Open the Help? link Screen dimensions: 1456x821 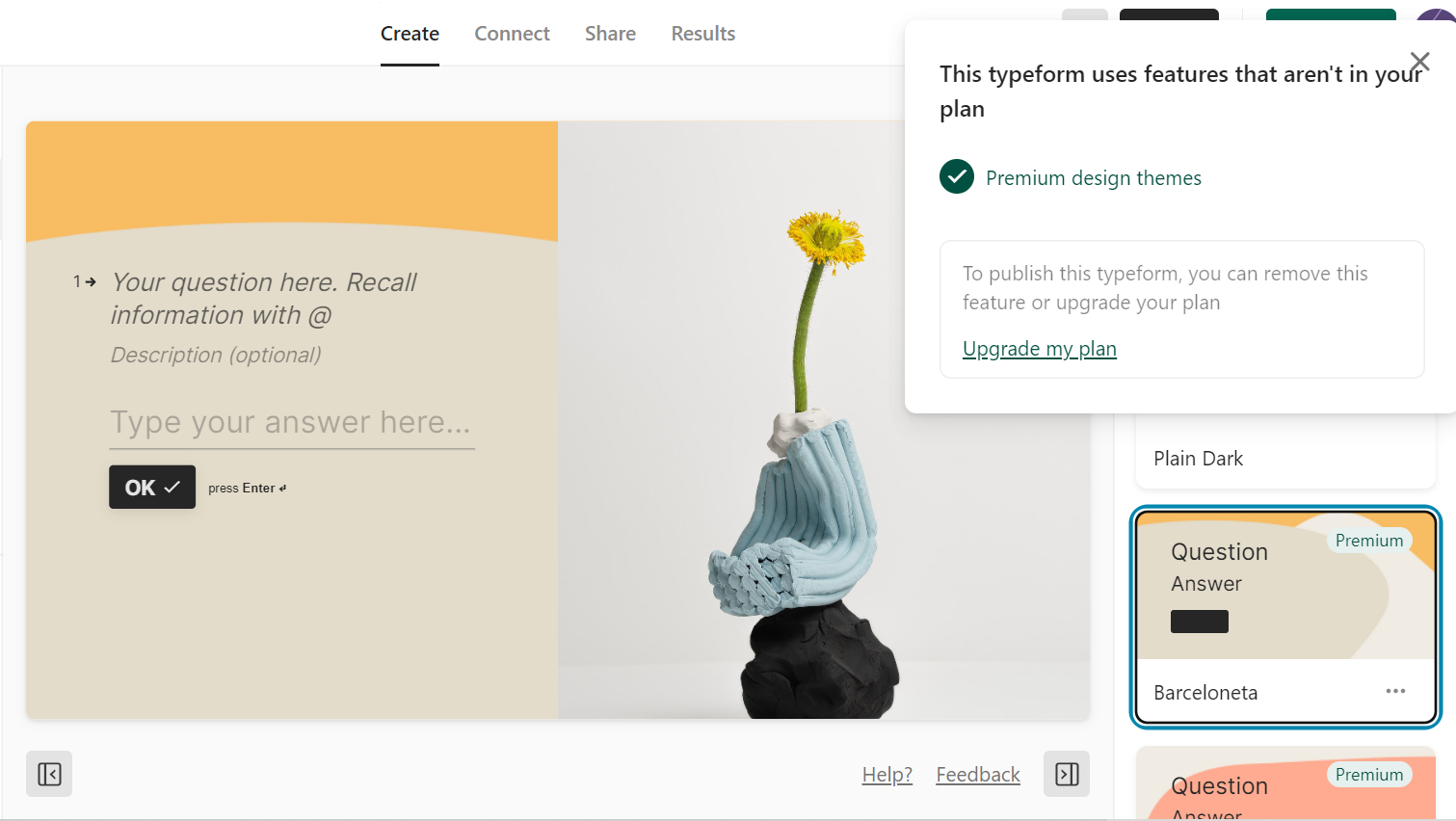click(887, 775)
